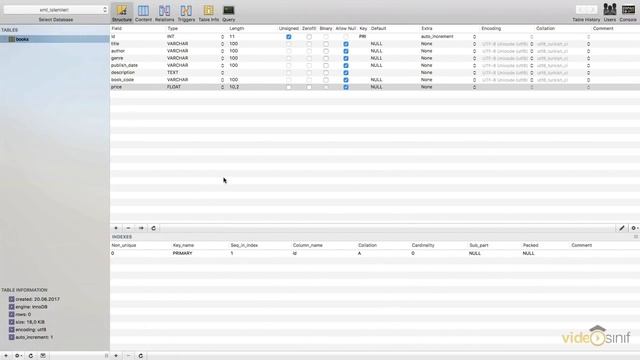Open Type dropdown for description field

222,73
